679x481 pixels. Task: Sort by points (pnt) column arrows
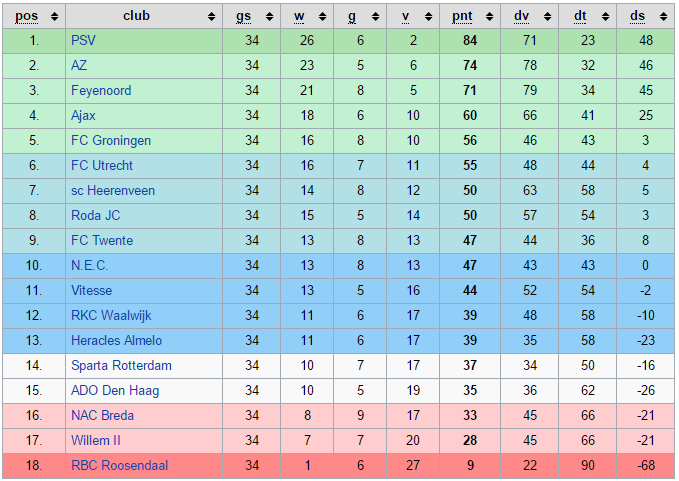(x=489, y=16)
